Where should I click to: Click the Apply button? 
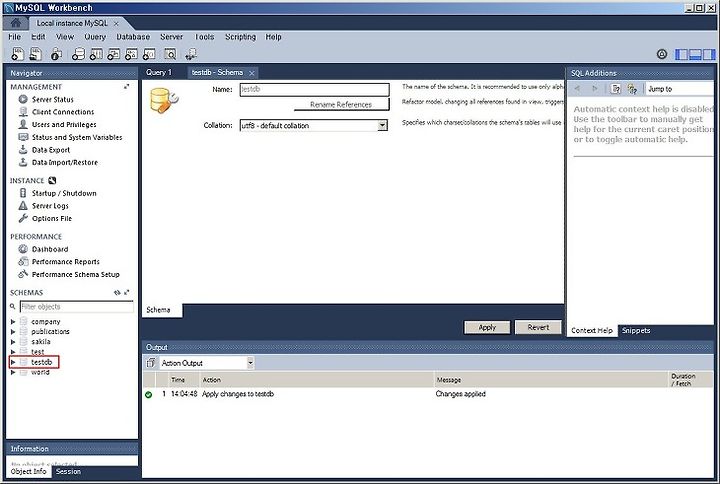pos(487,327)
